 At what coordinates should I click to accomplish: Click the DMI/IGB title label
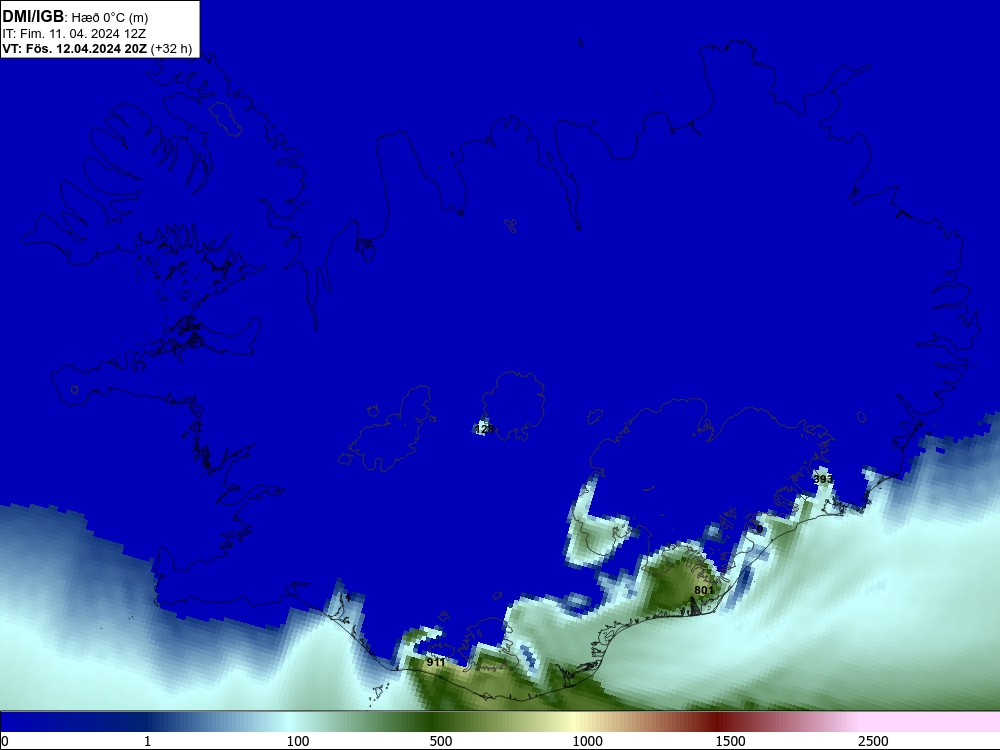(x=33, y=17)
